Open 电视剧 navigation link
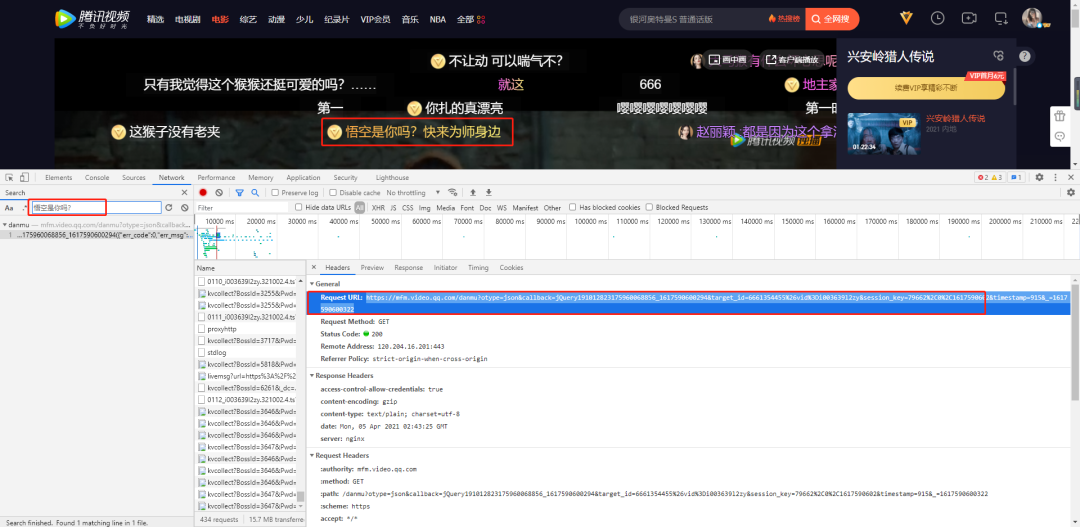 click(188, 19)
